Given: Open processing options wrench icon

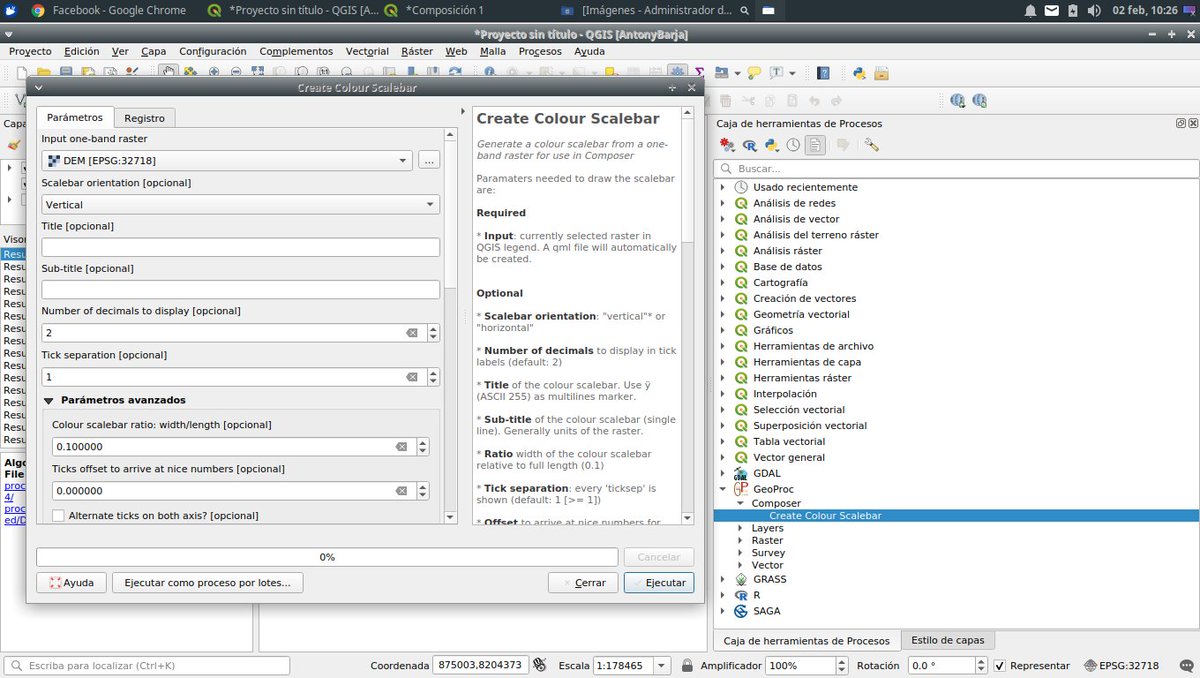Looking at the screenshot, I should pyautogui.click(x=871, y=145).
